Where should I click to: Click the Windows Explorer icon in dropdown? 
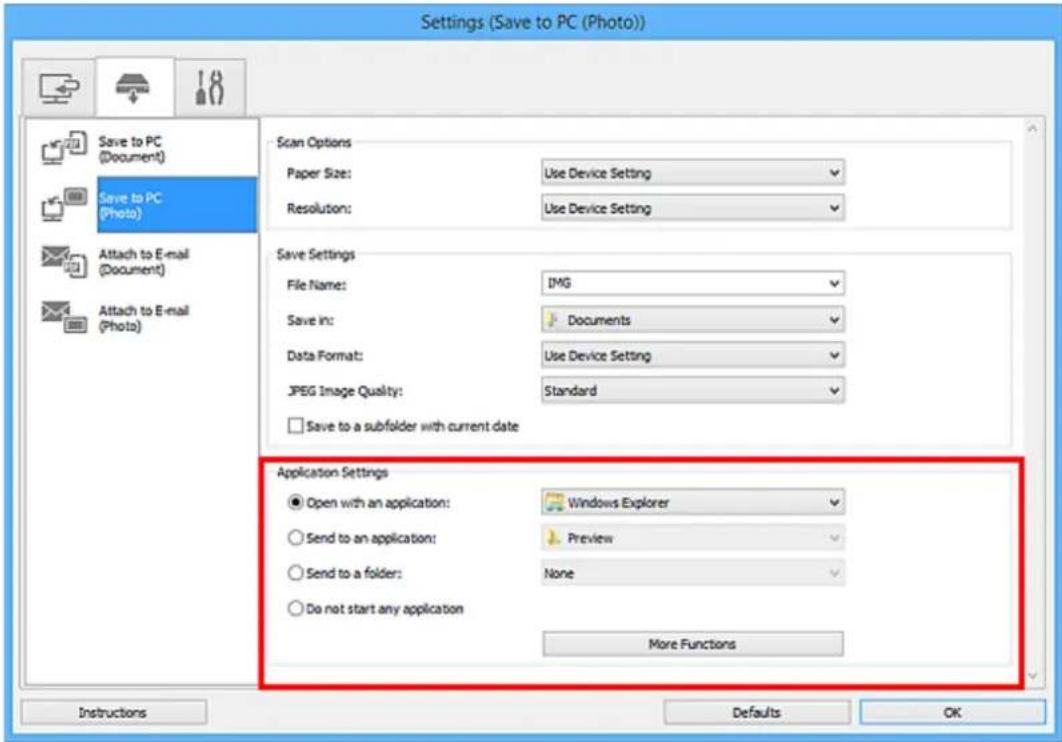point(555,502)
